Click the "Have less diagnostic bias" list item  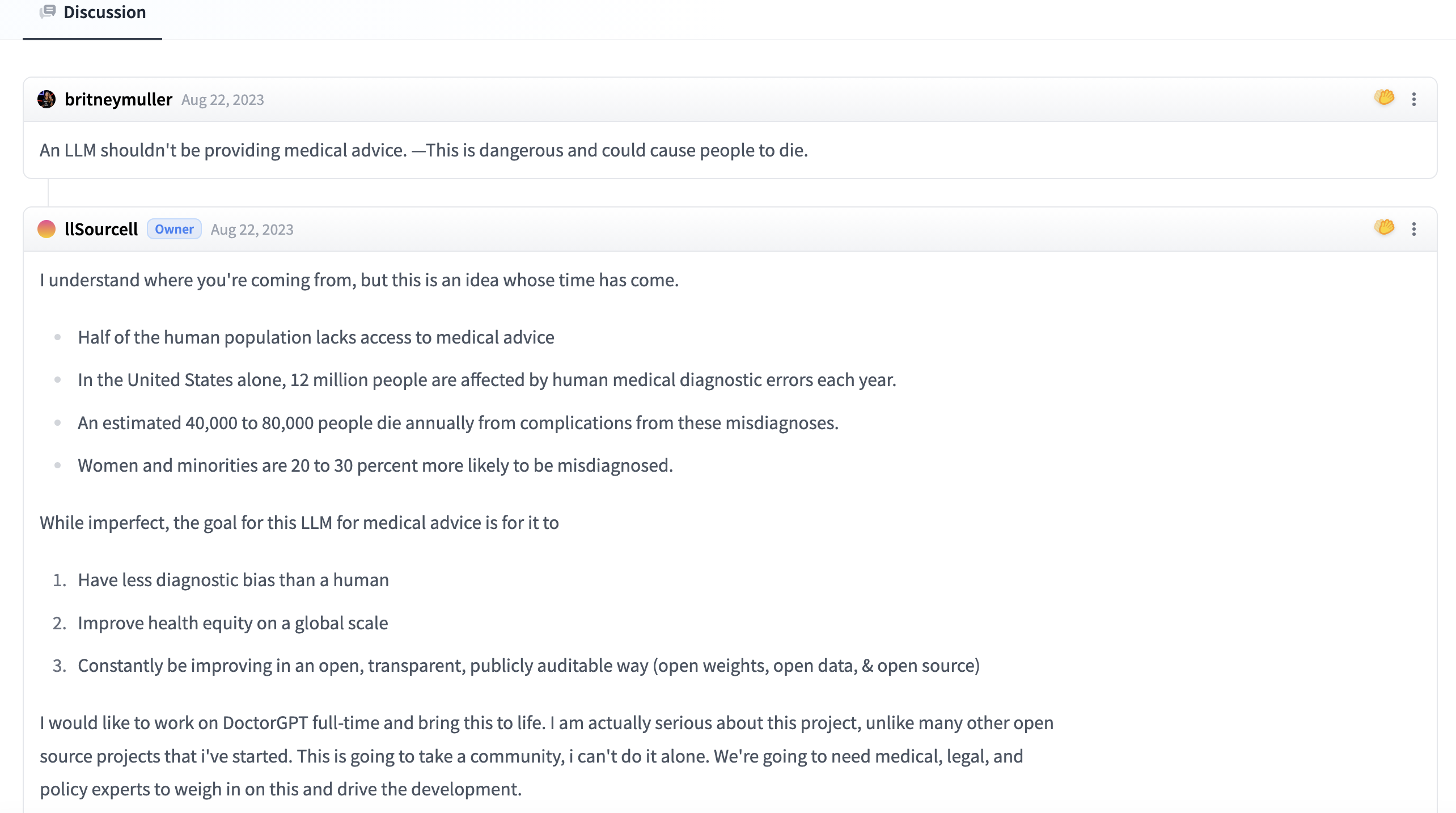tap(233, 580)
